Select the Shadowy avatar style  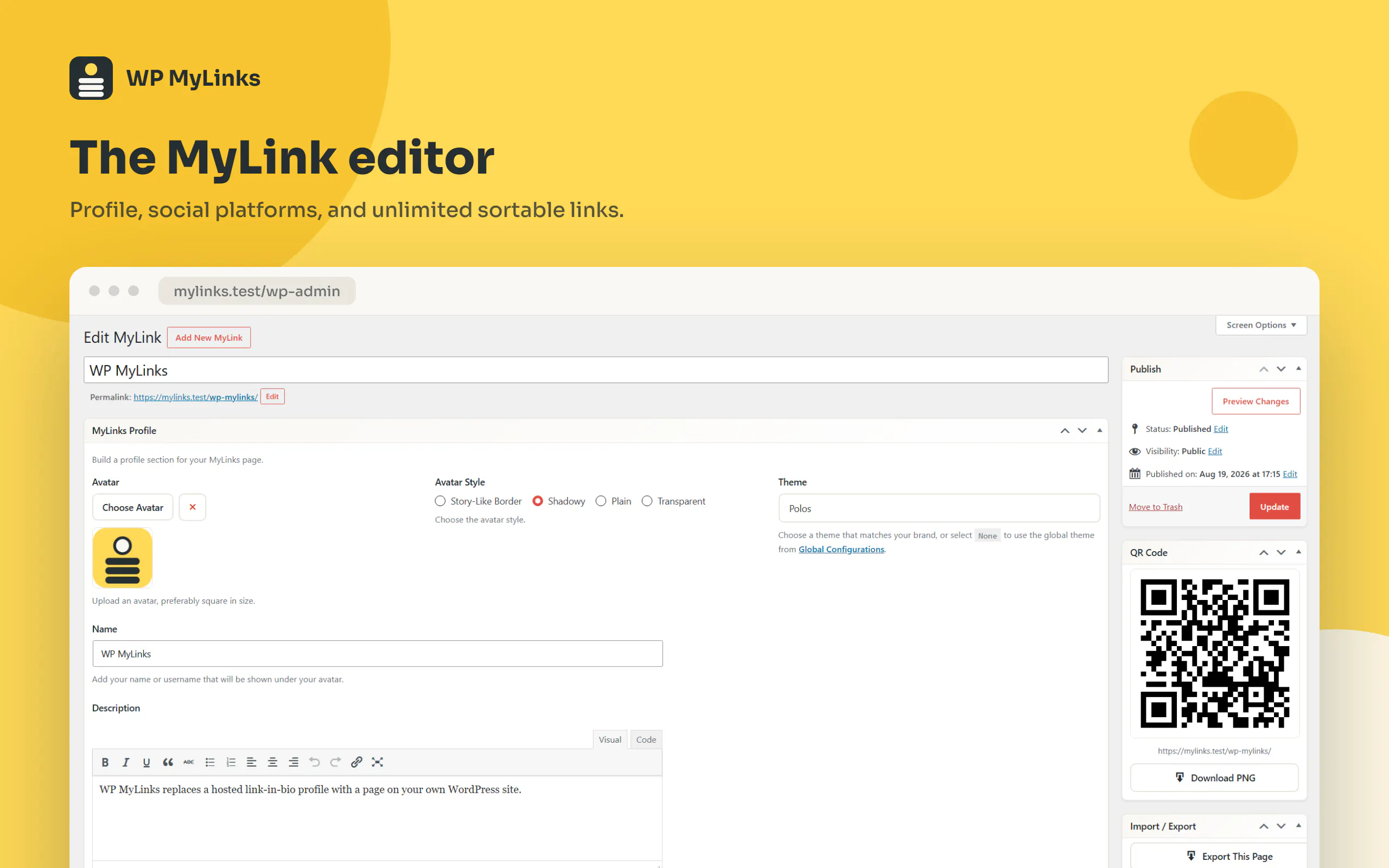coord(538,501)
